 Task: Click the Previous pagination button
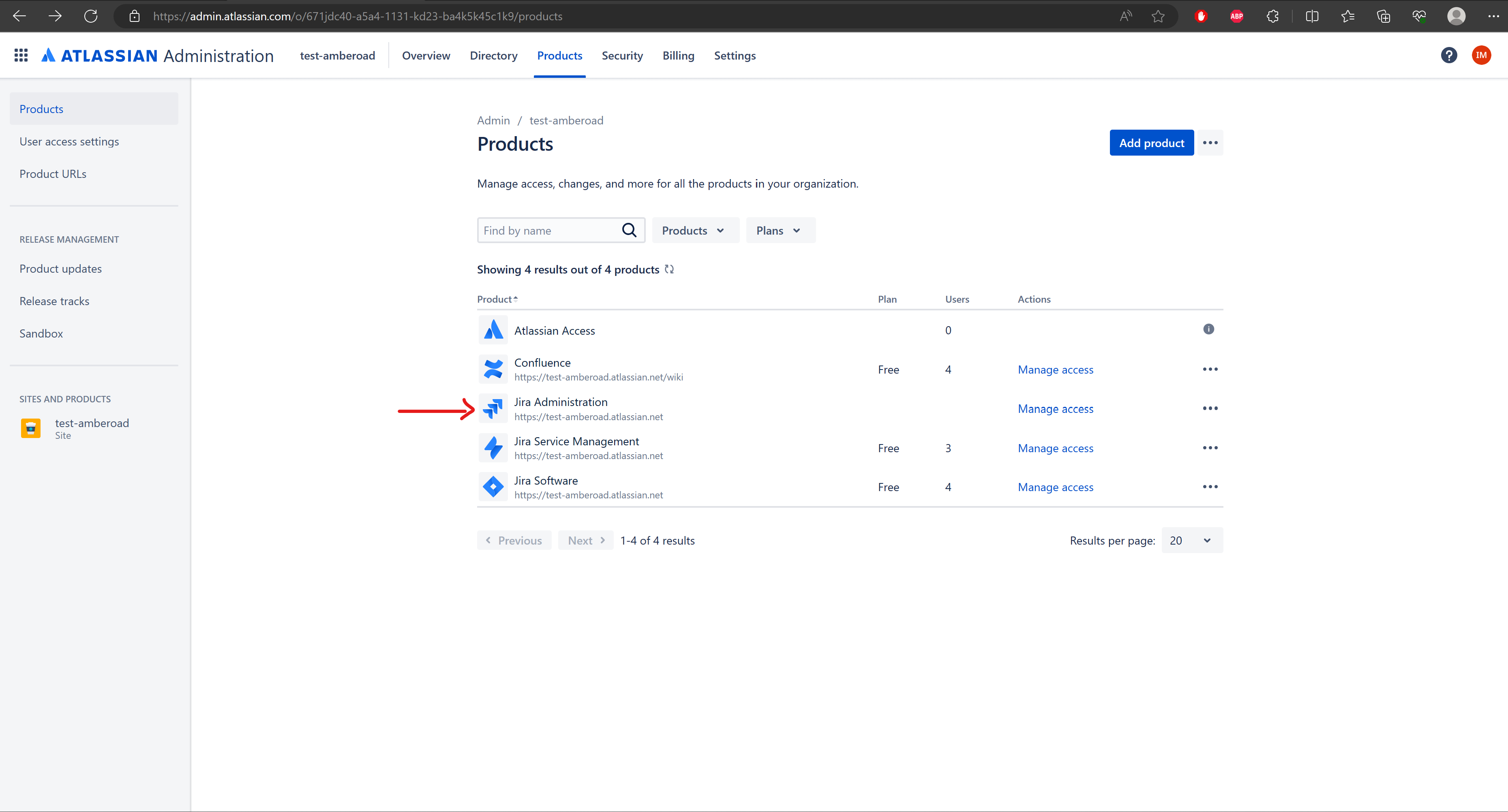coord(514,541)
